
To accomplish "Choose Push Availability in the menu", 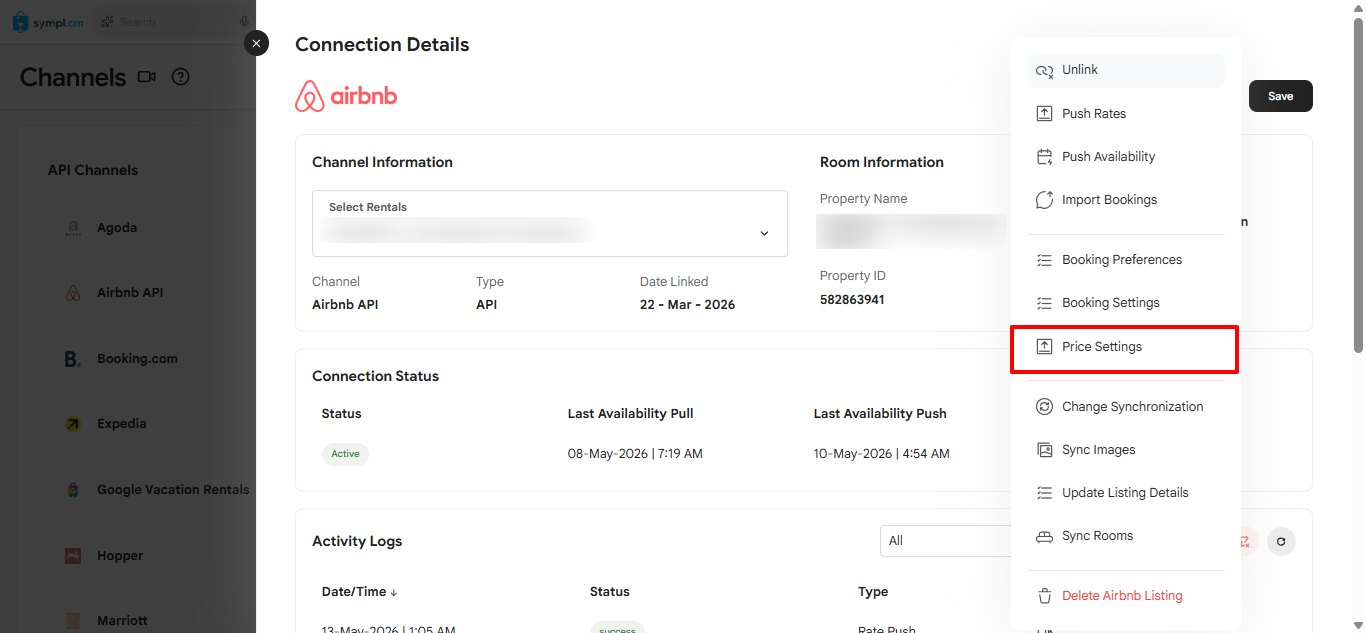I will 1125,156.
